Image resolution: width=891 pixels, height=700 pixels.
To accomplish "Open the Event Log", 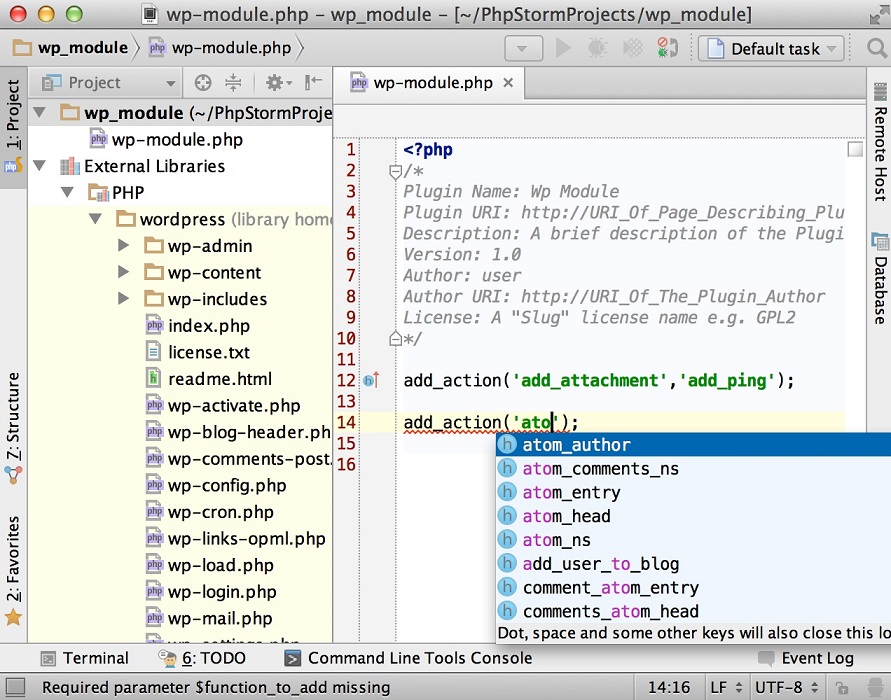I will (806, 658).
